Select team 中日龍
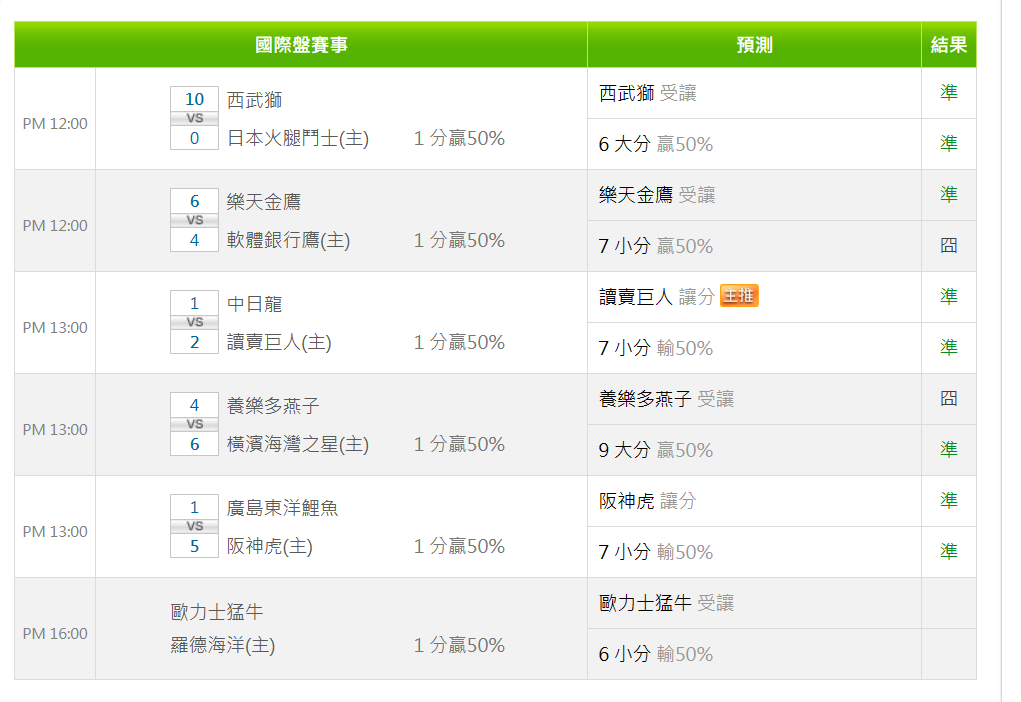This screenshot has width=1021, height=702. (255, 304)
